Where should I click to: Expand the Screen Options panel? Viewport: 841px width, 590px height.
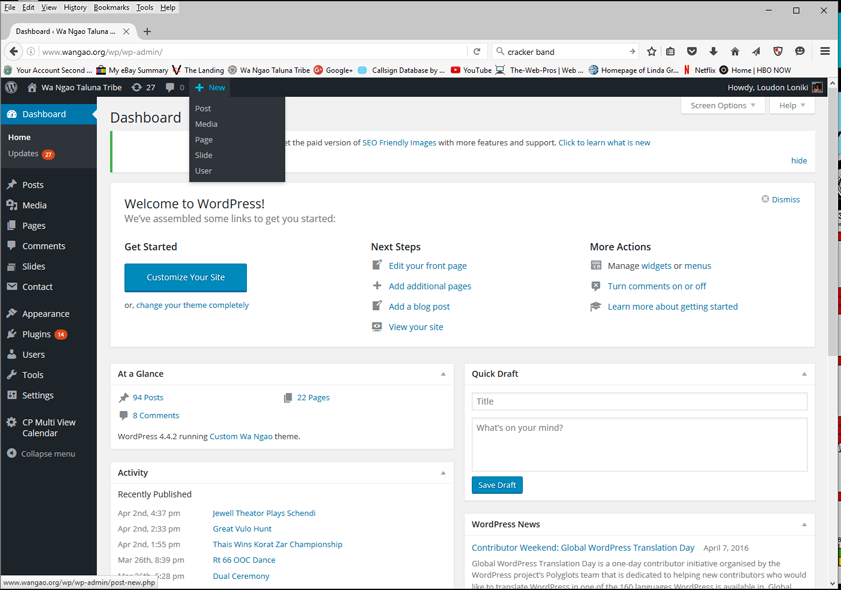(x=722, y=106)
